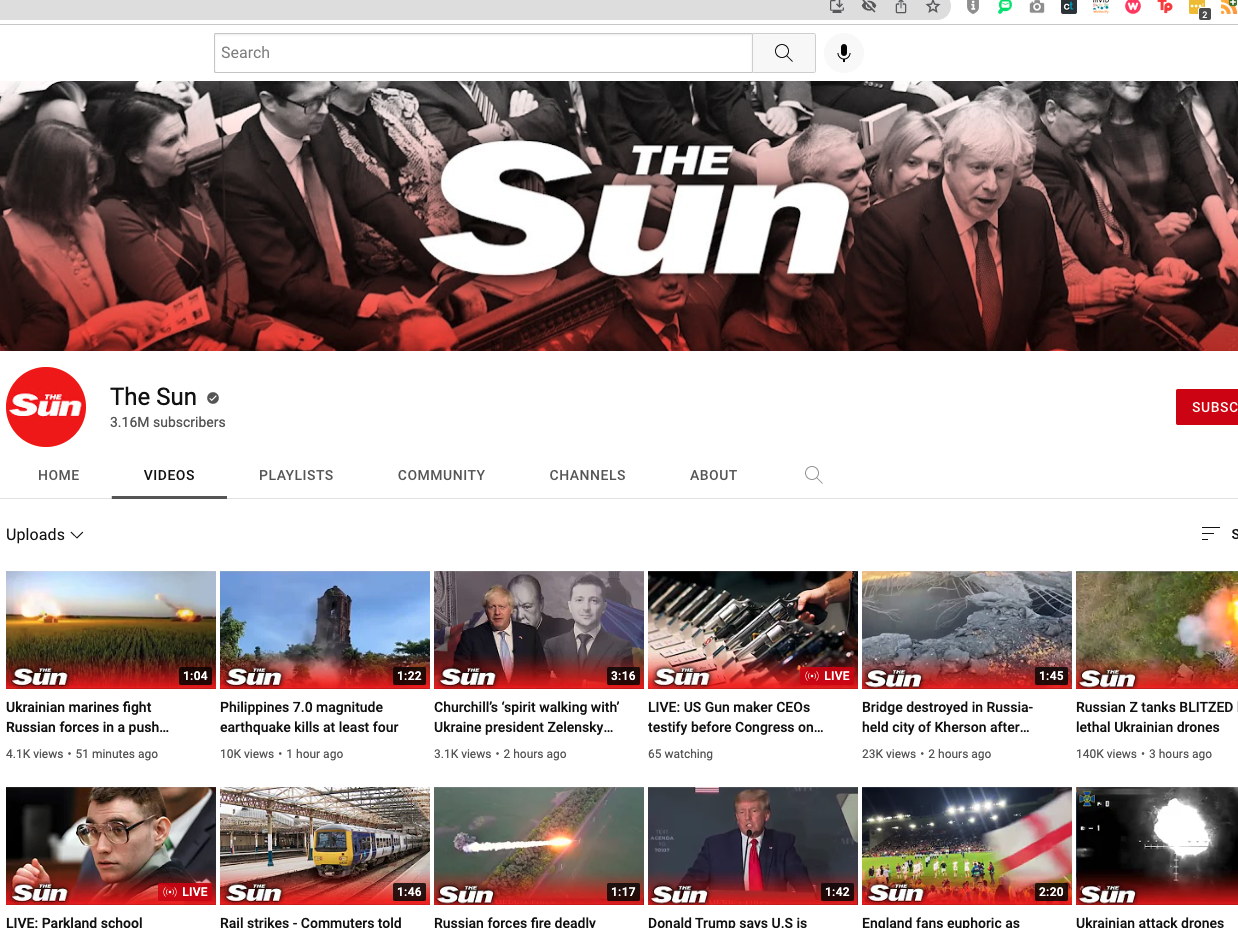1238x928 pixels.
Task: Play the live Parkland school thumbnail
Action: pyautogui.click(x=111, y=846)
